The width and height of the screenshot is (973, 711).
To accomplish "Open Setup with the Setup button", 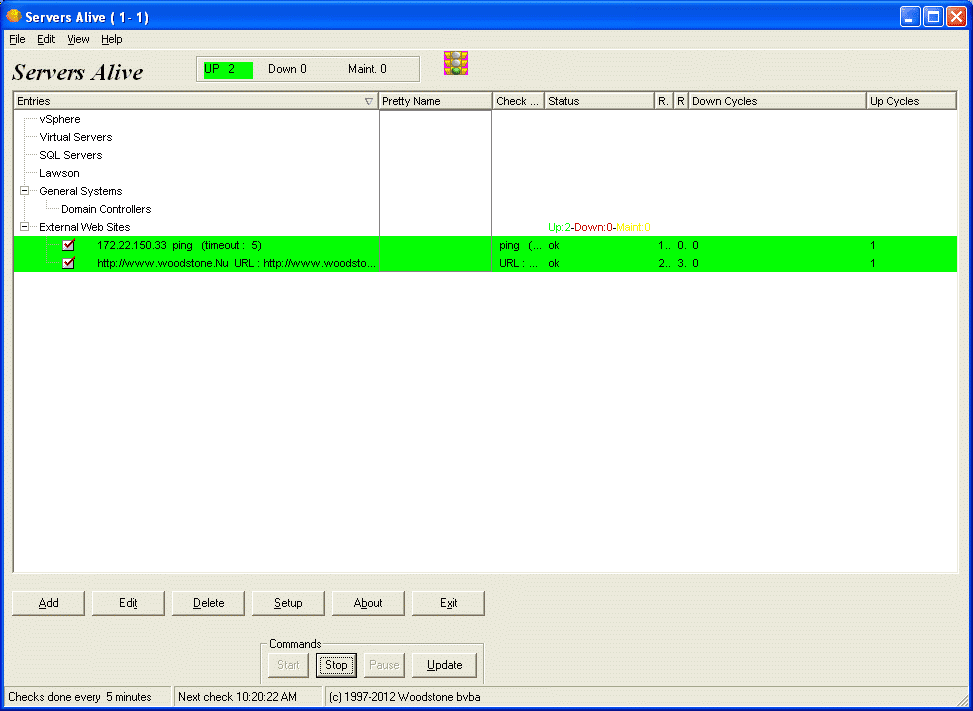I will click(x=288, y=603).
